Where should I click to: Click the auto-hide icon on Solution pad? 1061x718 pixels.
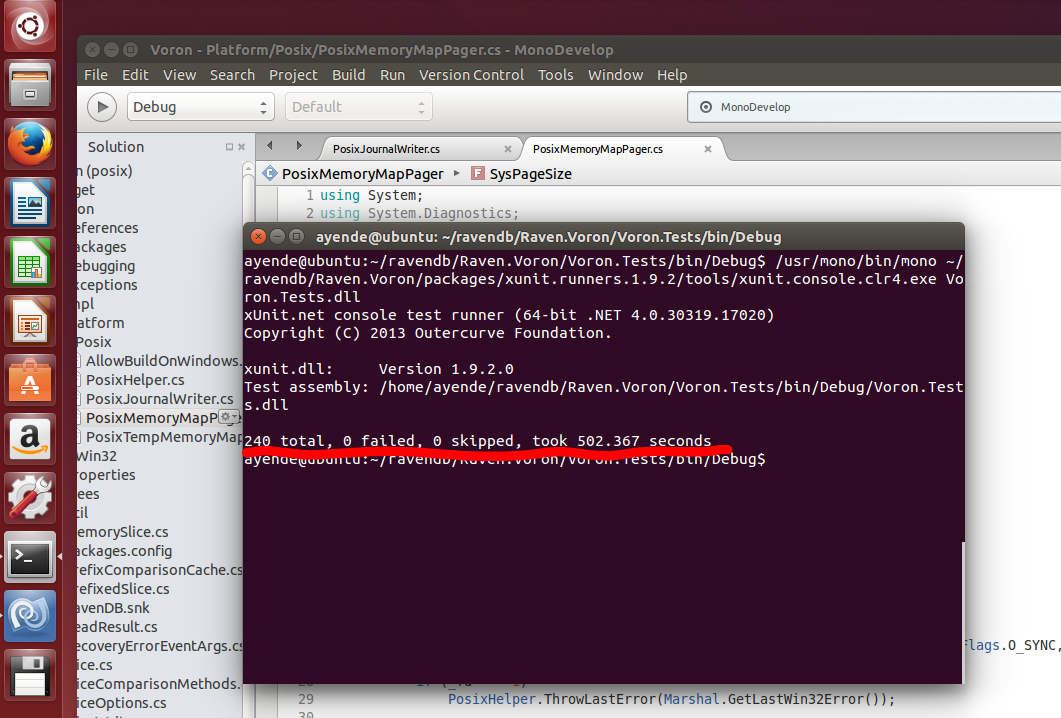point(229,147)
